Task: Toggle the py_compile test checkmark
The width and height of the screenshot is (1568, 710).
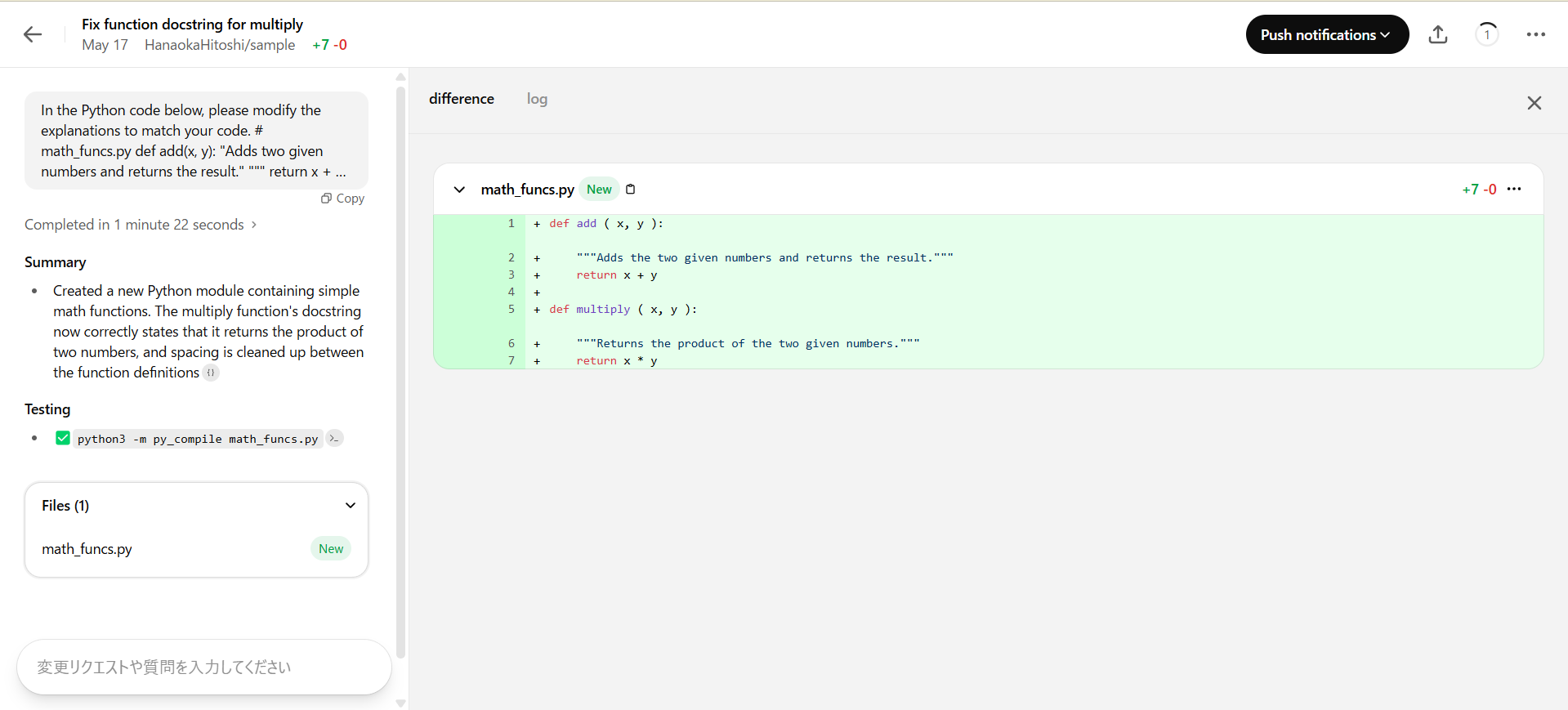Action: pos(62,438)
